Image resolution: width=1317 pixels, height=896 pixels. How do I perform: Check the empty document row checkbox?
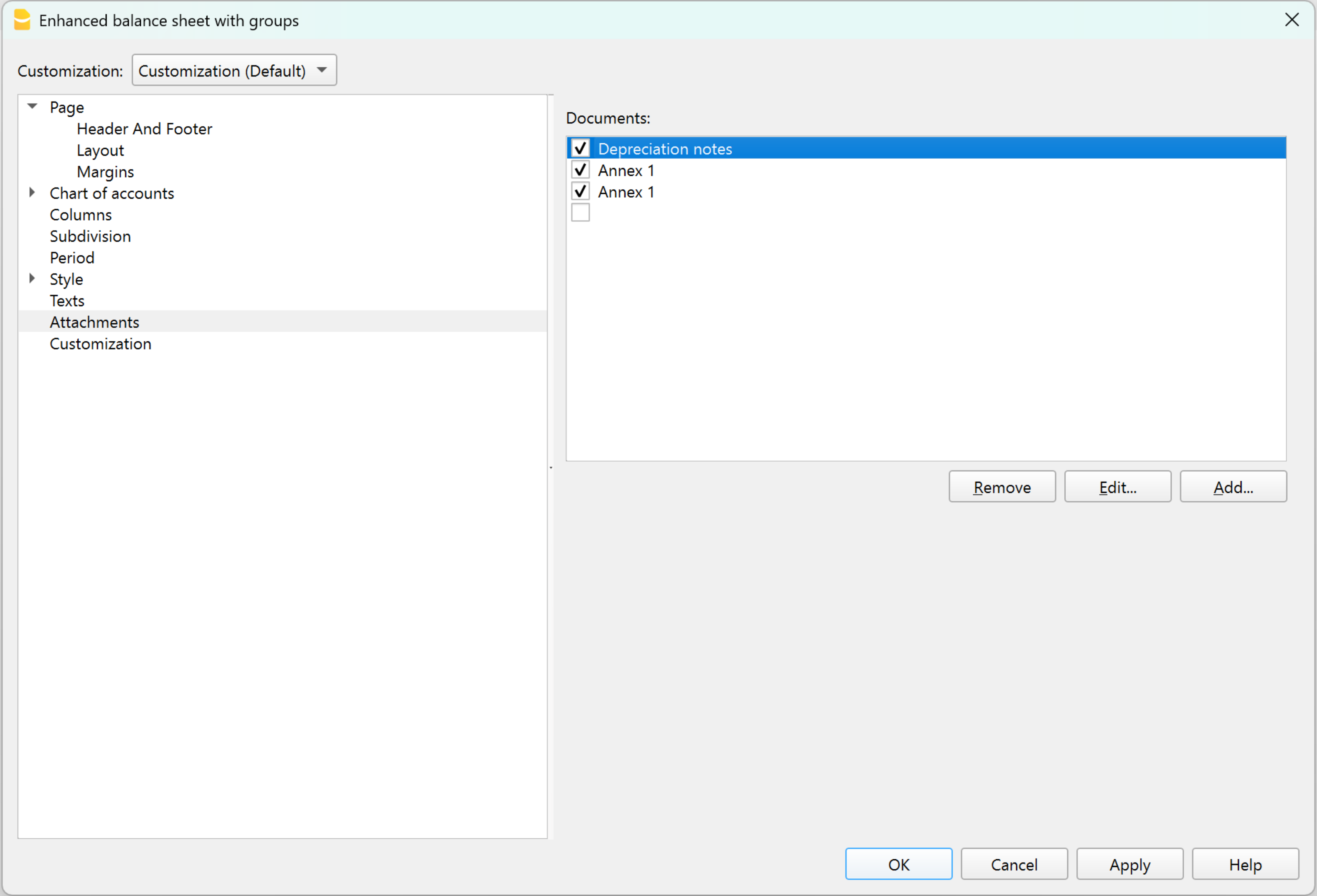pos(580,213)
